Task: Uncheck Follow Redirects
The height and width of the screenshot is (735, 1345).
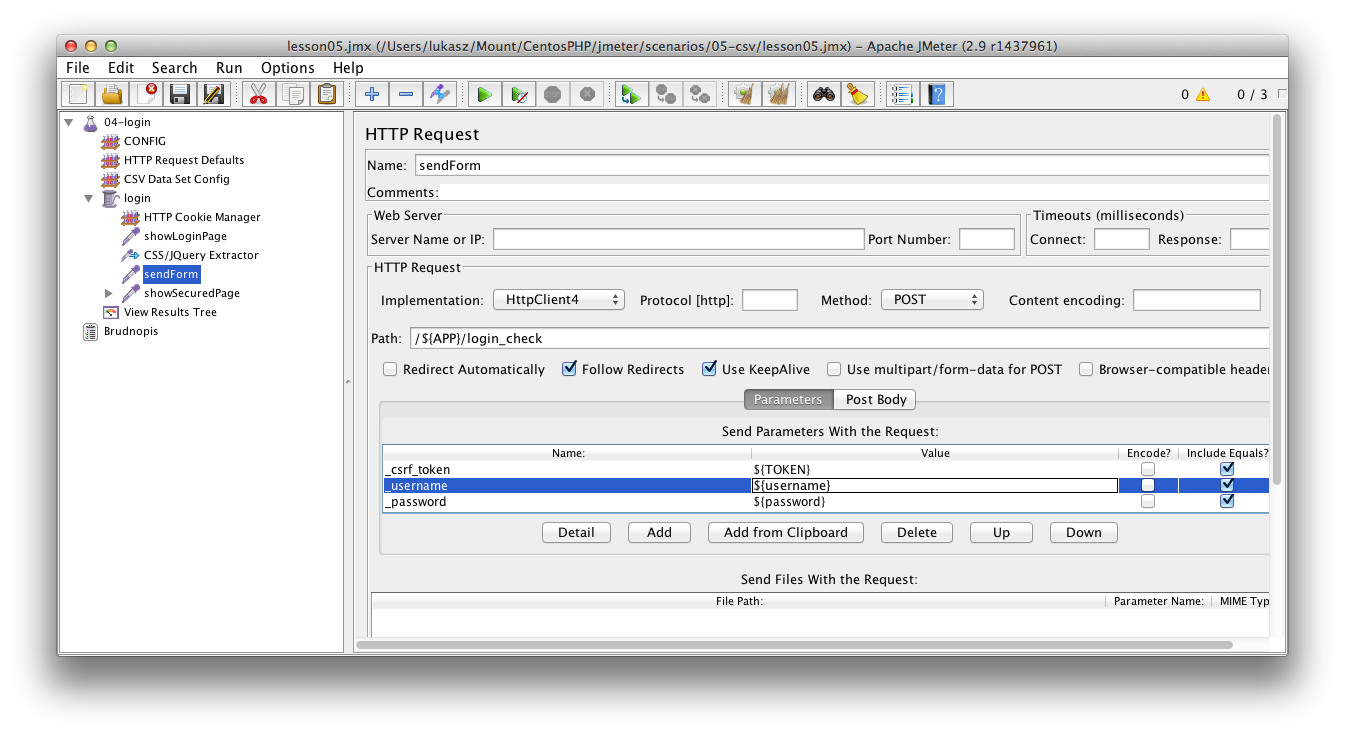Action: (569, 369)
